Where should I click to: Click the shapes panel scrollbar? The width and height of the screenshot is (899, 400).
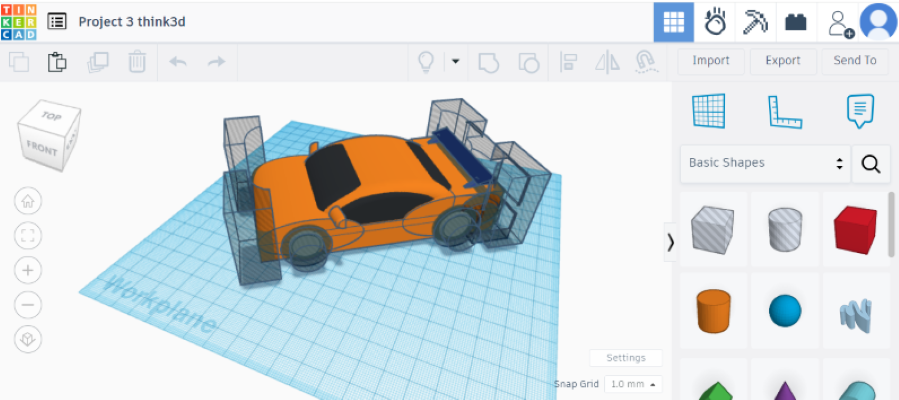tap(892, 224)
